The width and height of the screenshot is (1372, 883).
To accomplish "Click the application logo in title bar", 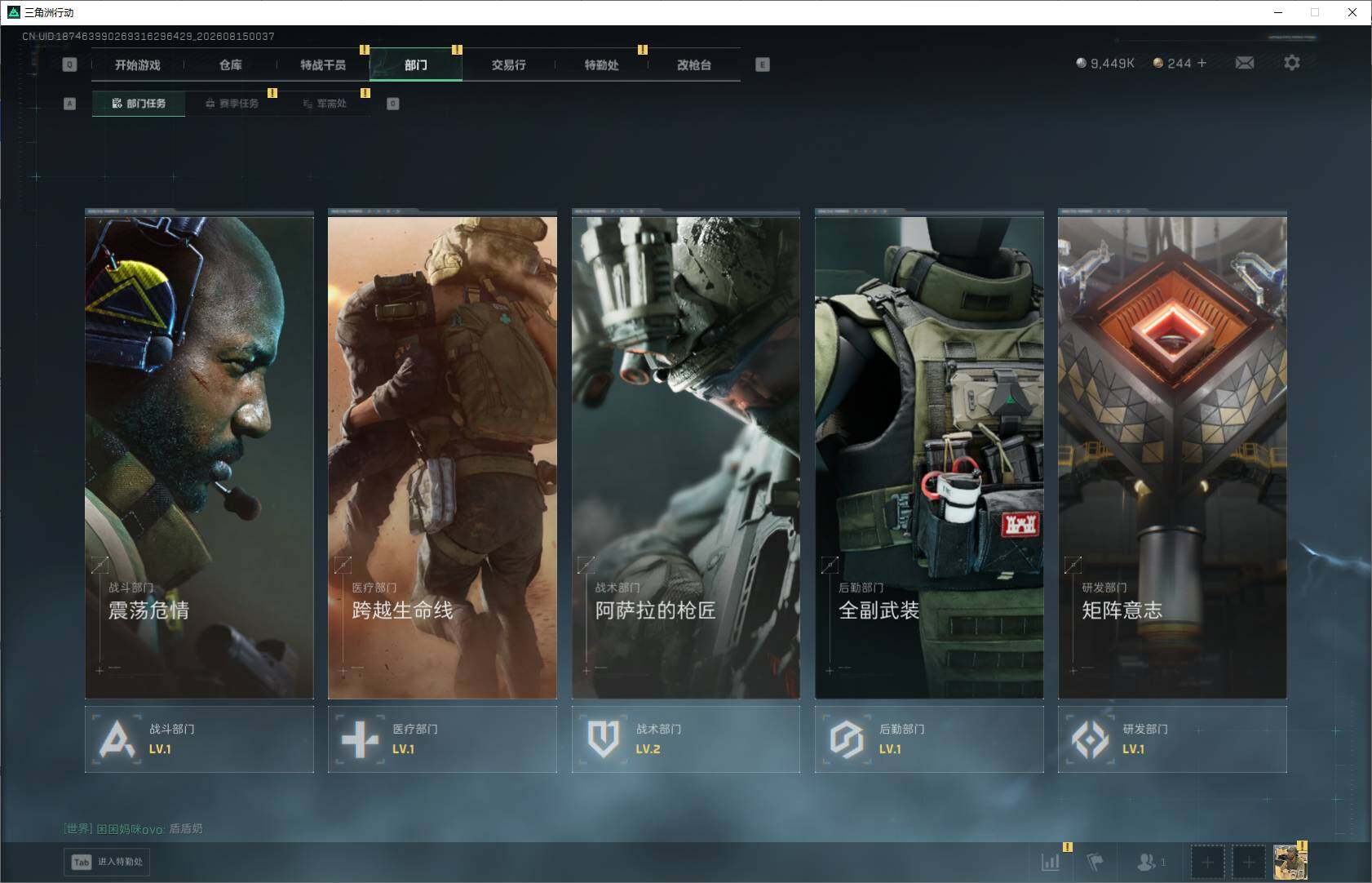I will pos(13,12).
